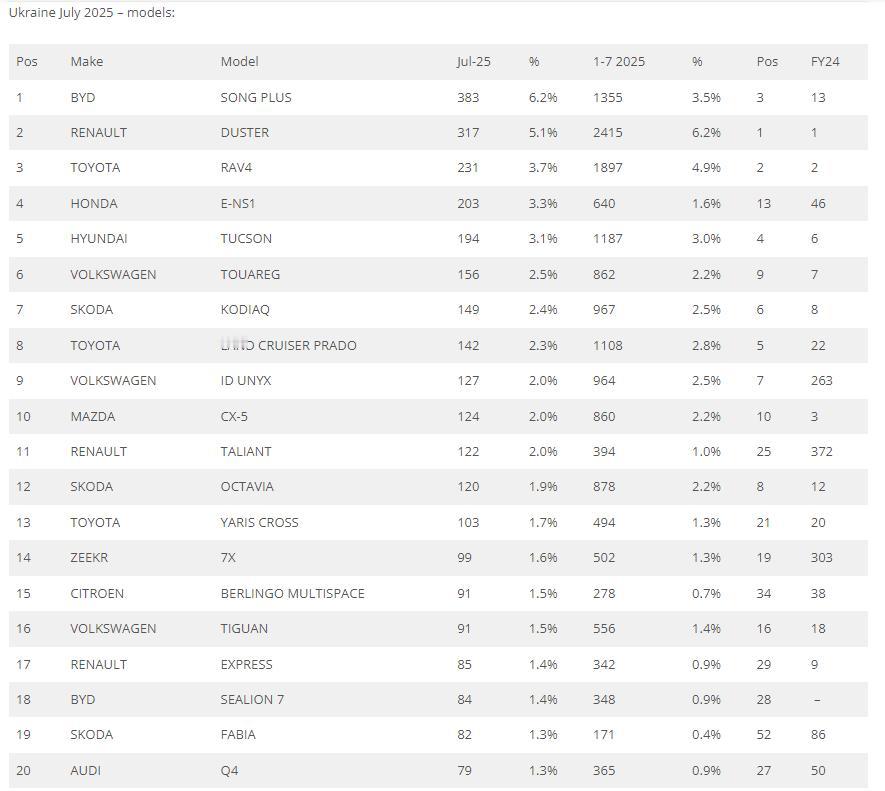
Task: Click the 1-7 2025 column header
Action: (618, 61)
